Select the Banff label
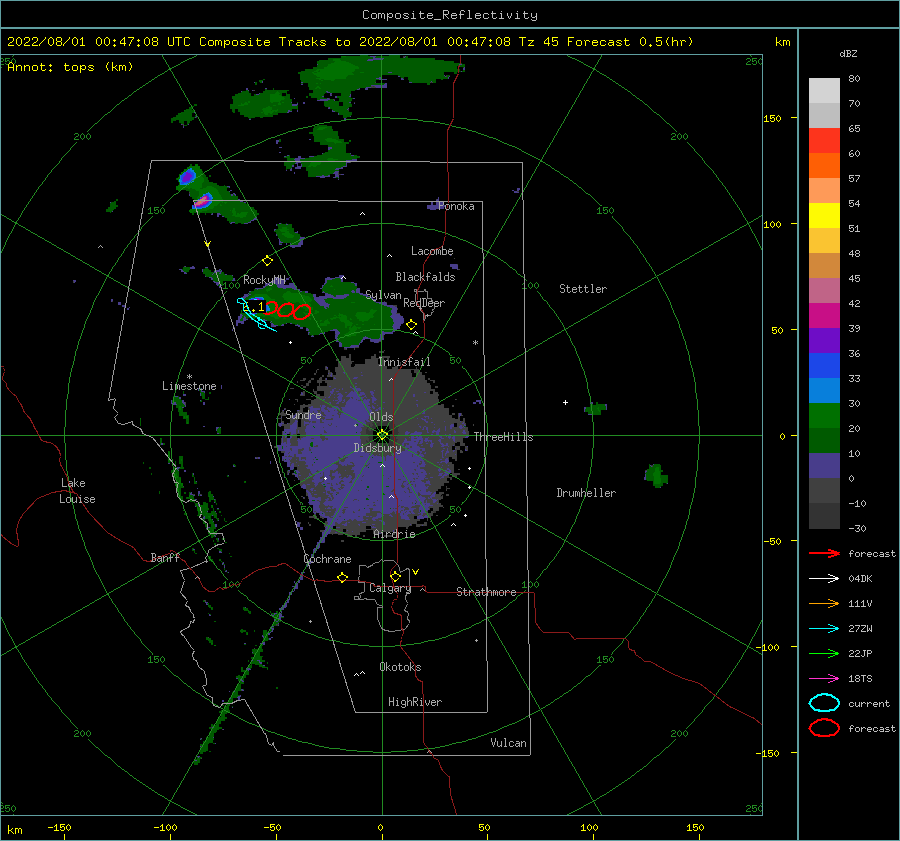The image size is (900, 841). tap(165, 558)
